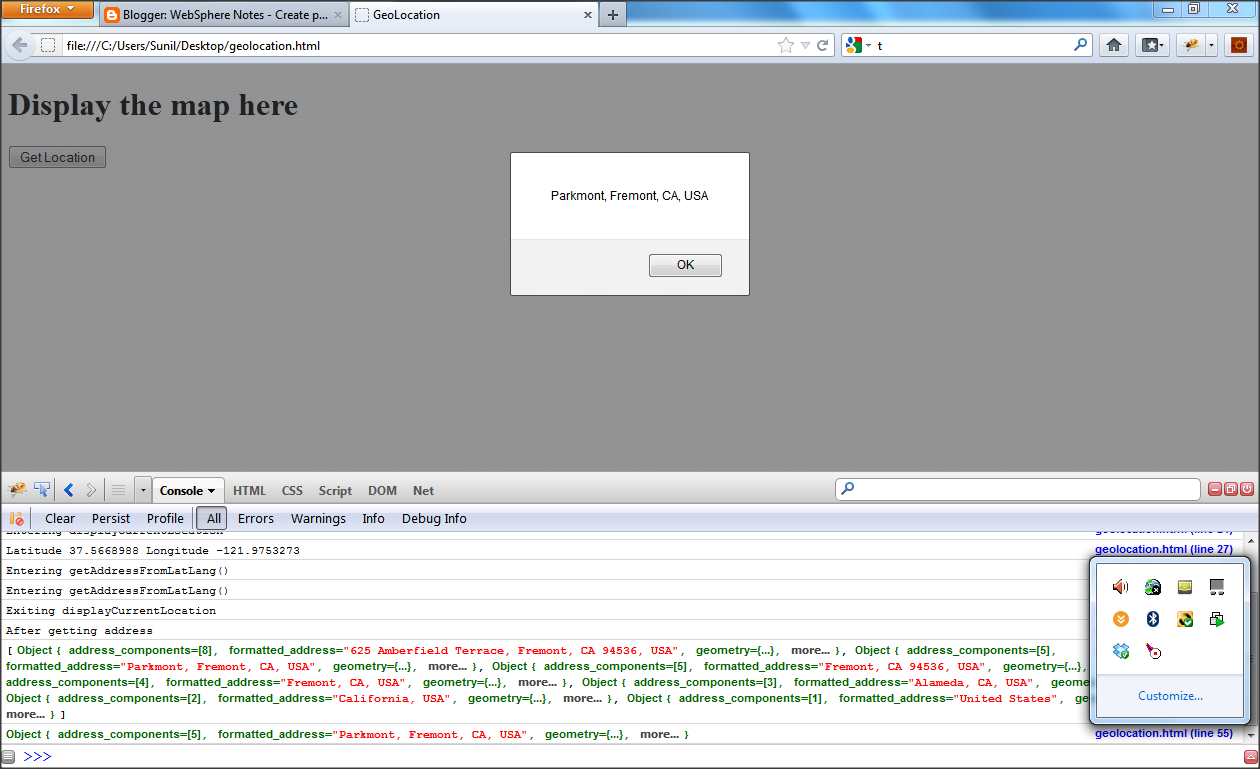Clear the Firebug console
Viewport: 1260px width, 769px height.
[60, 518]
